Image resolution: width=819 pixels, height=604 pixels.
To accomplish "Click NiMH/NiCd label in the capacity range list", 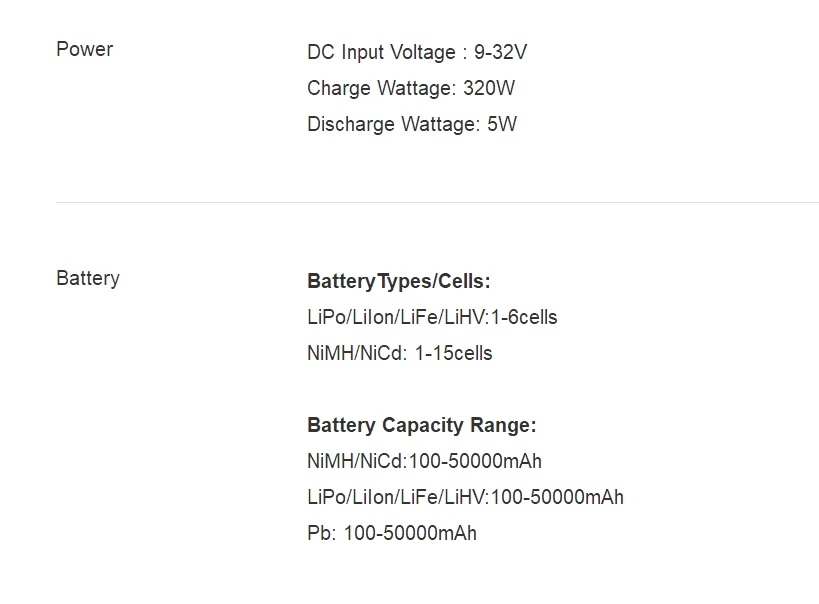I will click(x=355, y=461).
